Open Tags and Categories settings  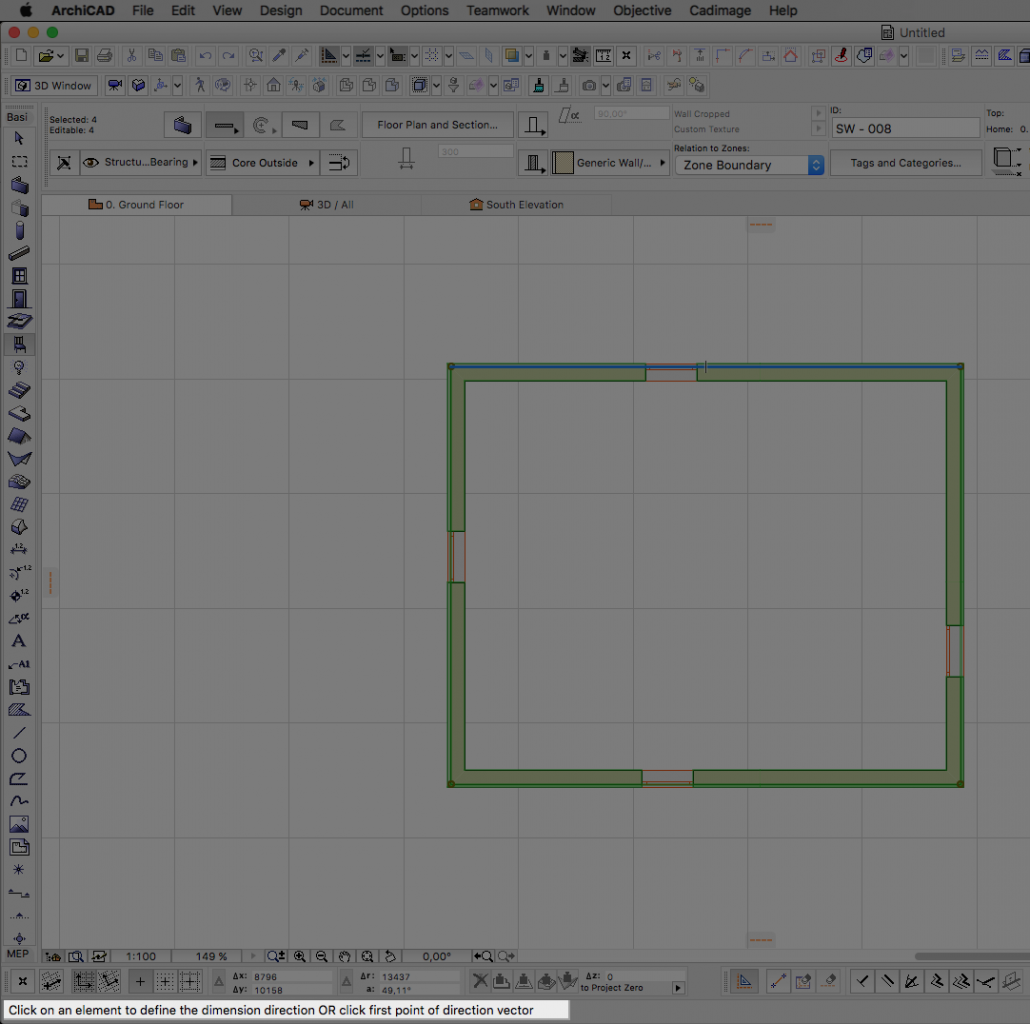(905, 163)
